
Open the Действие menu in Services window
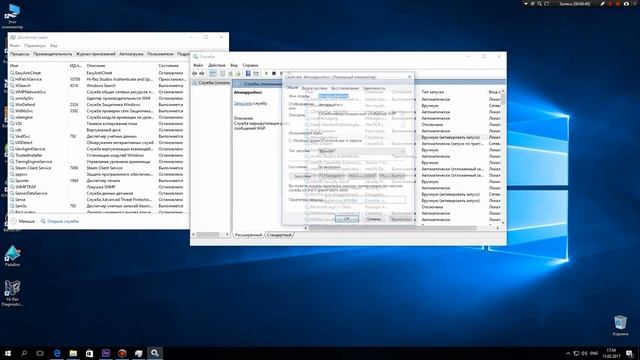[217, 65]
